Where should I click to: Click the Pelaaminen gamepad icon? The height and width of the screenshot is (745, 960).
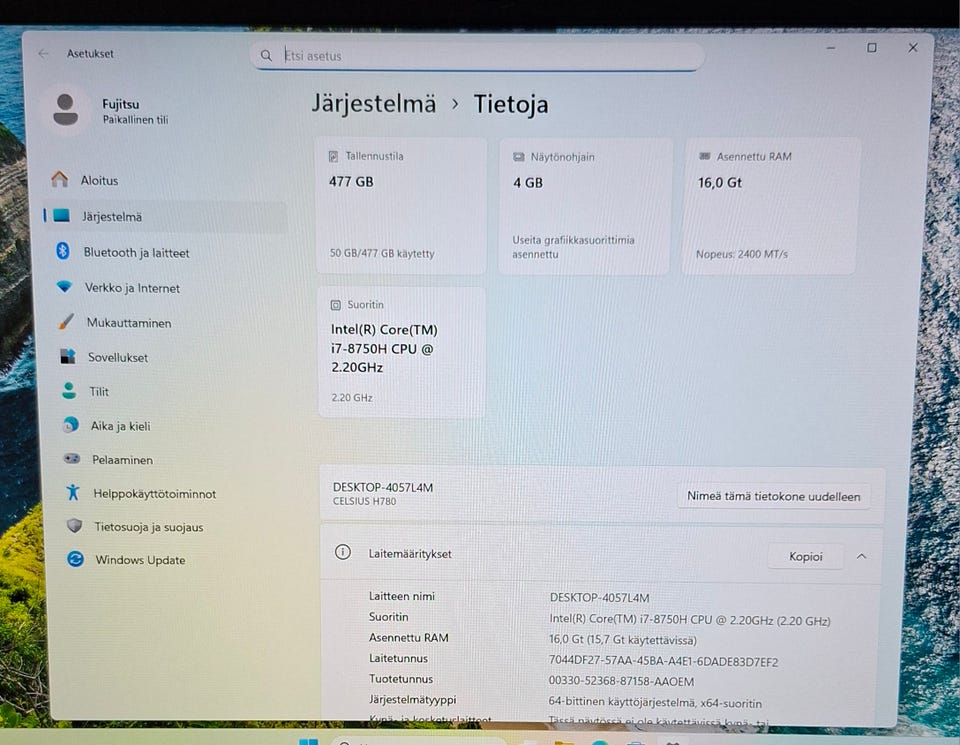[x=72, y=459]
